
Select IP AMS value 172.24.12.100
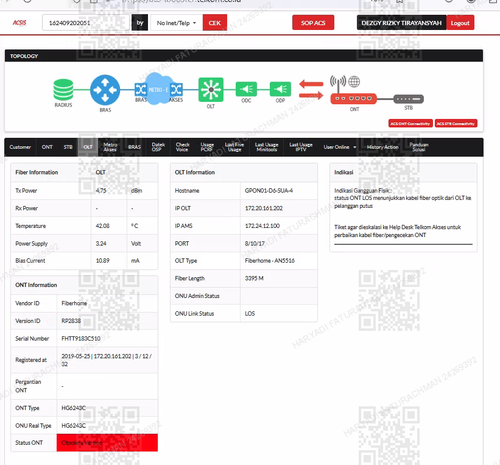tap(262, 226)
